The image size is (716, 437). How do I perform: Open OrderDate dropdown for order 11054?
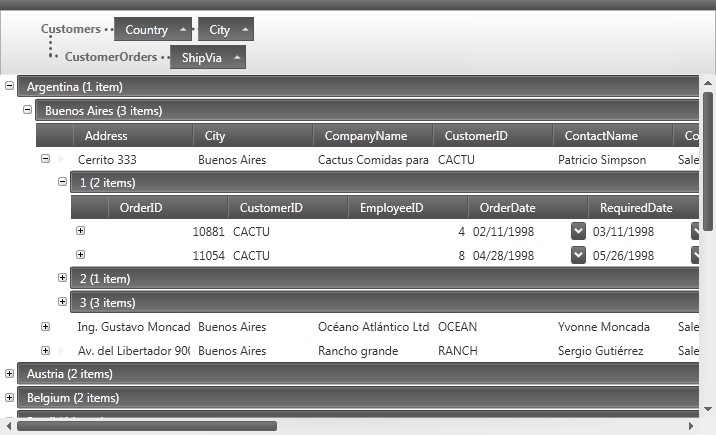pos(578,255)
